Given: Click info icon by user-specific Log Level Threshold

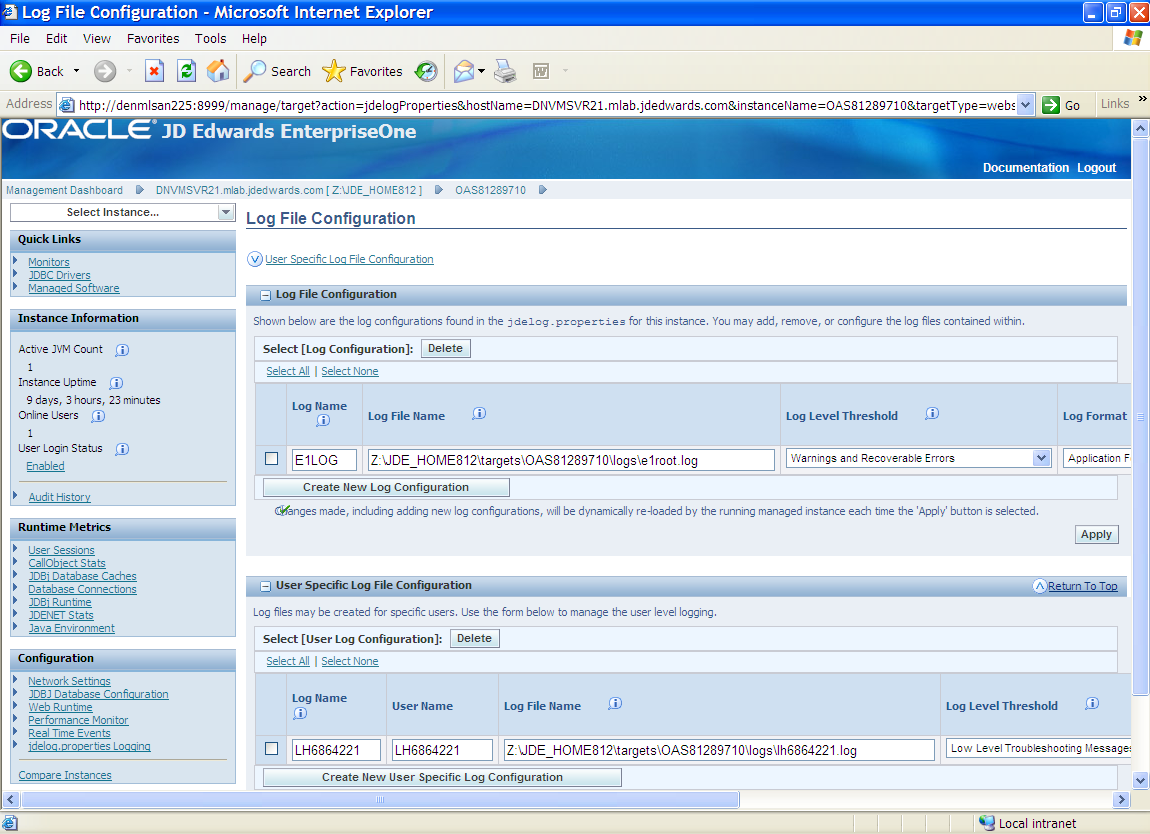Looking at the screenshot, I should 1092,703.
